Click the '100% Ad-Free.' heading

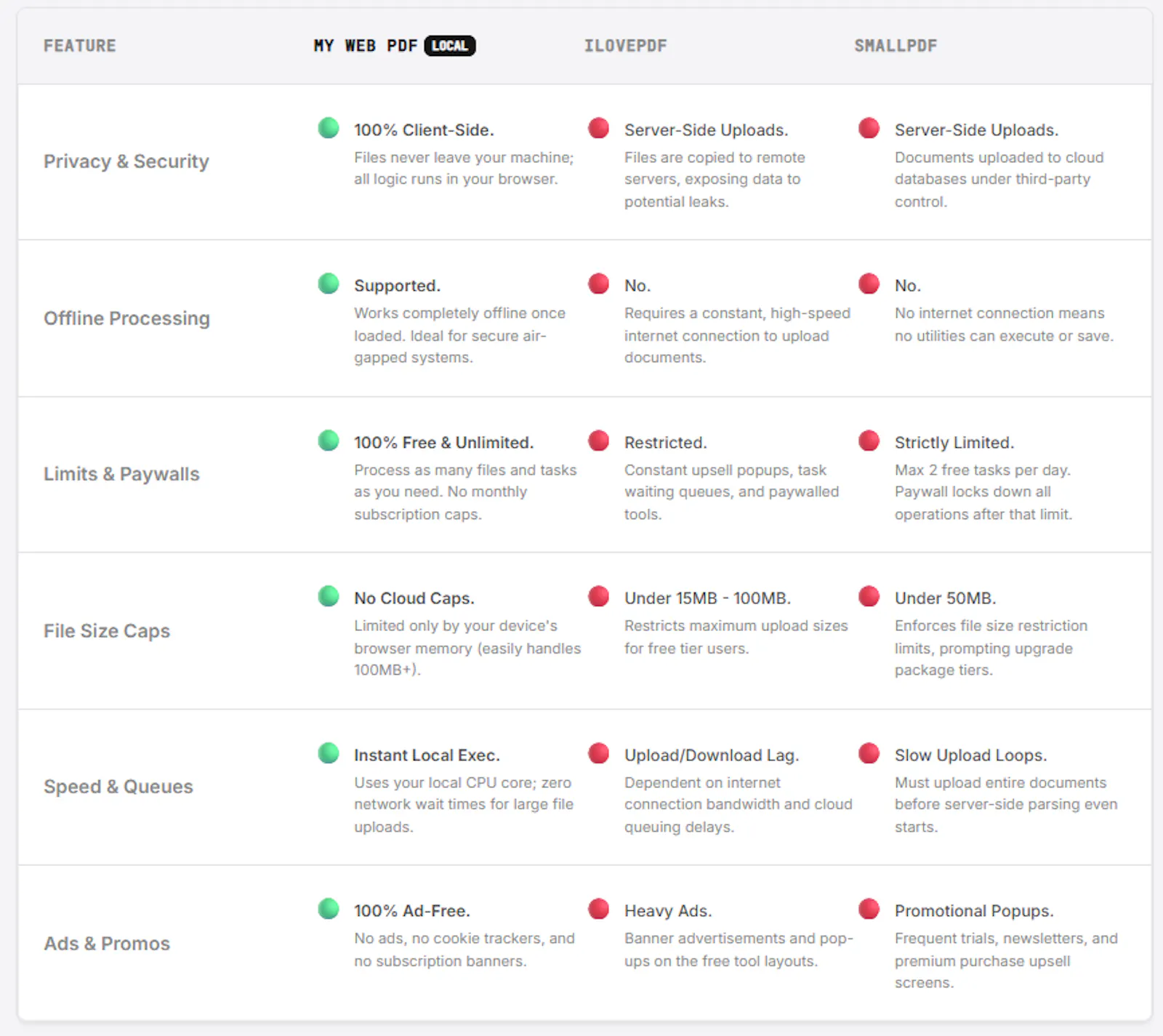[x=412, y=911]
